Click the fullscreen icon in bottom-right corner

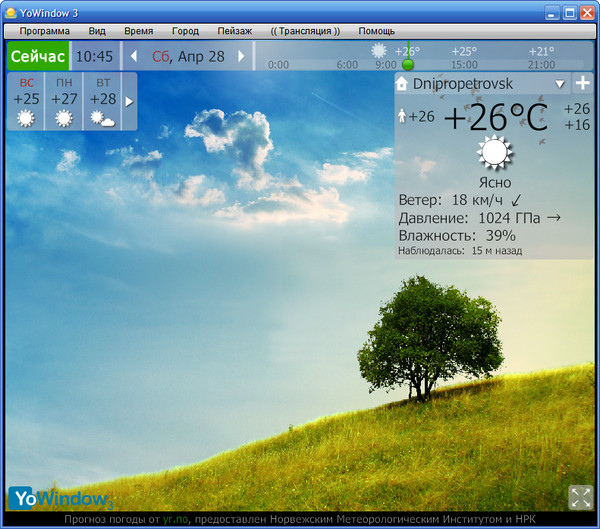pos(580,497)
